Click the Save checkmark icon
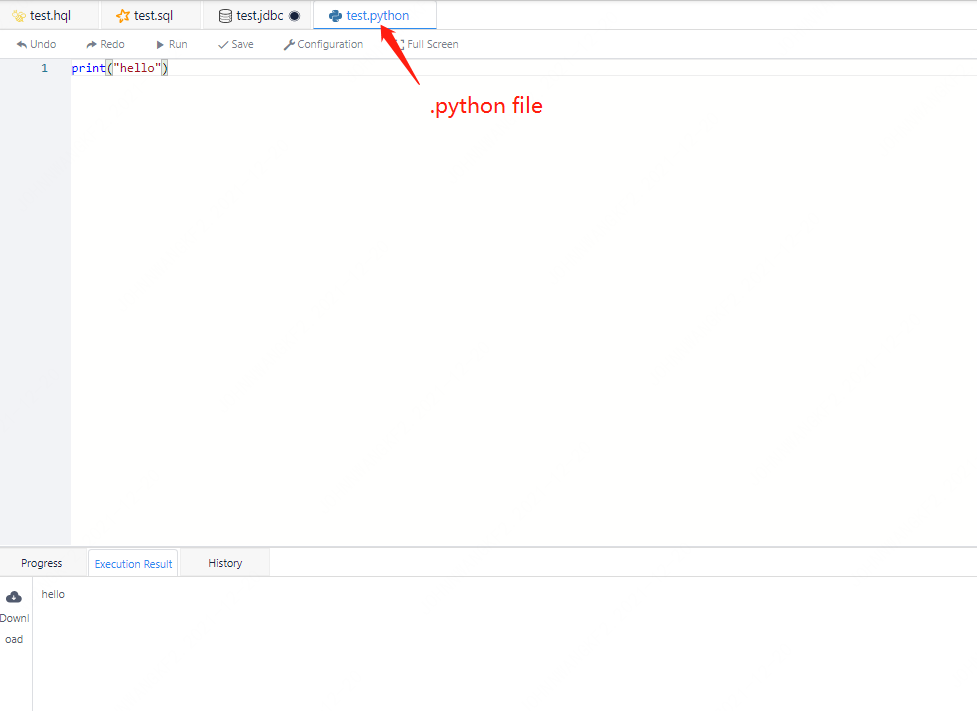977x711 pixels. pos(223,45)
